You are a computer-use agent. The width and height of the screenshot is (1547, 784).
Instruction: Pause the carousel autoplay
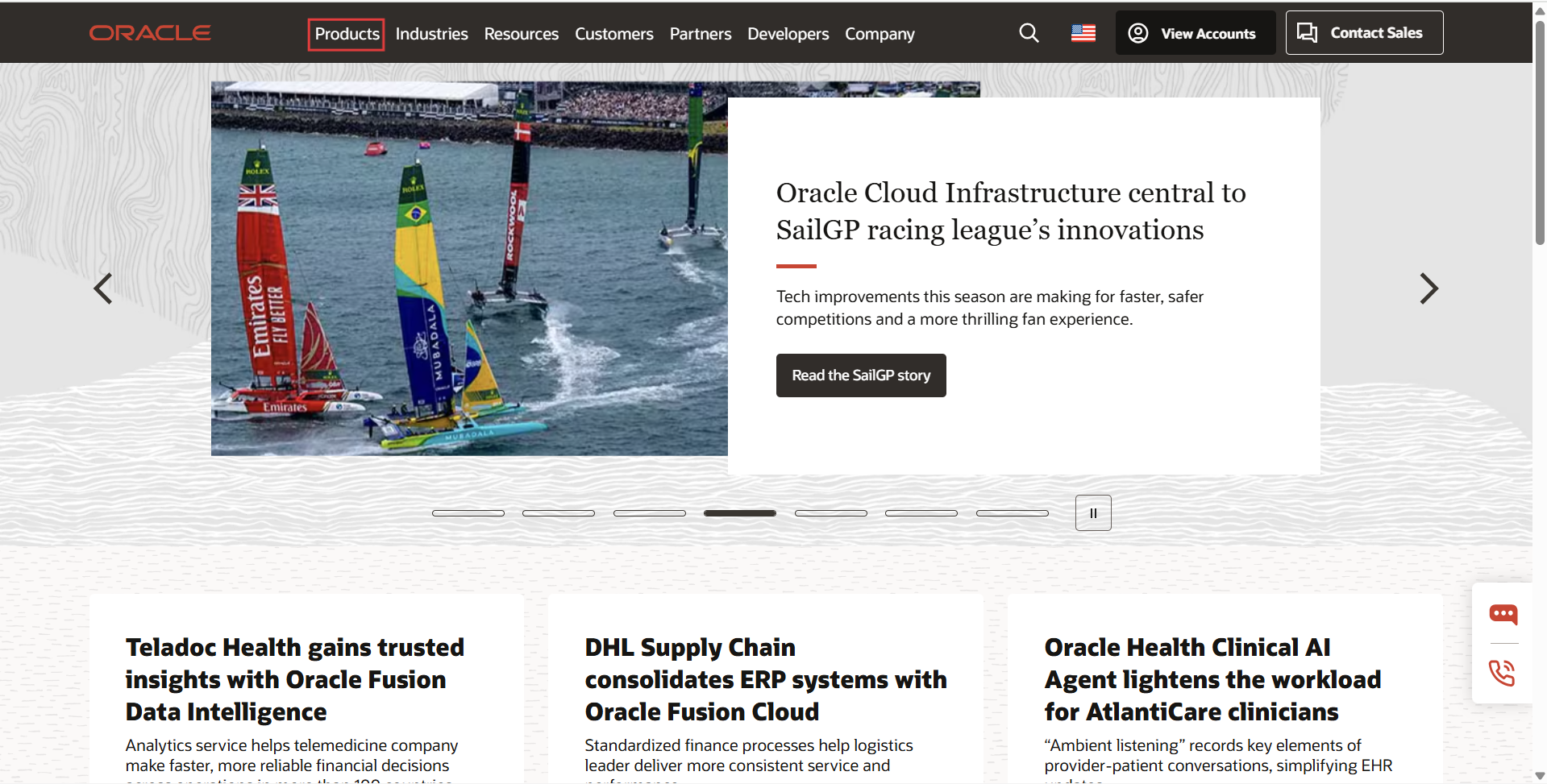(1093, 512)
